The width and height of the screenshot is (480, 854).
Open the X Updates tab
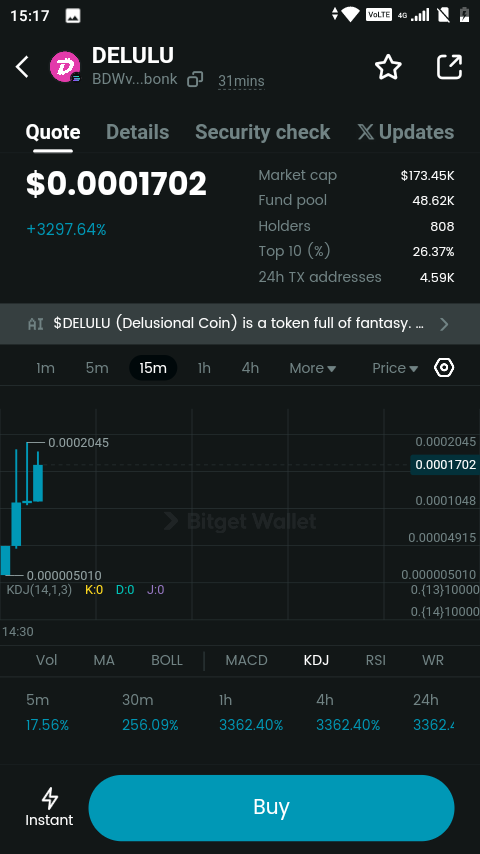(406, 132)
